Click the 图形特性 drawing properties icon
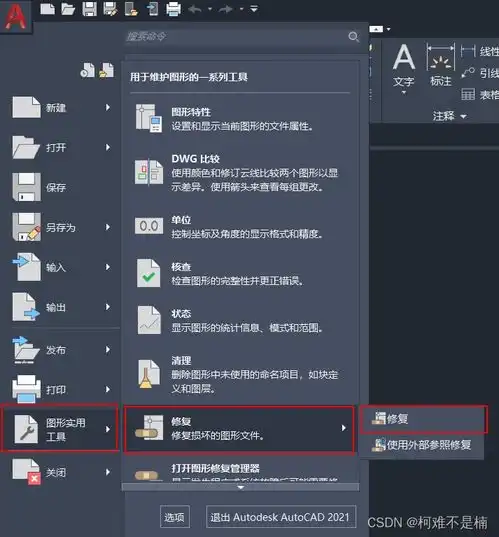The image size is (499, 537). 149,118
